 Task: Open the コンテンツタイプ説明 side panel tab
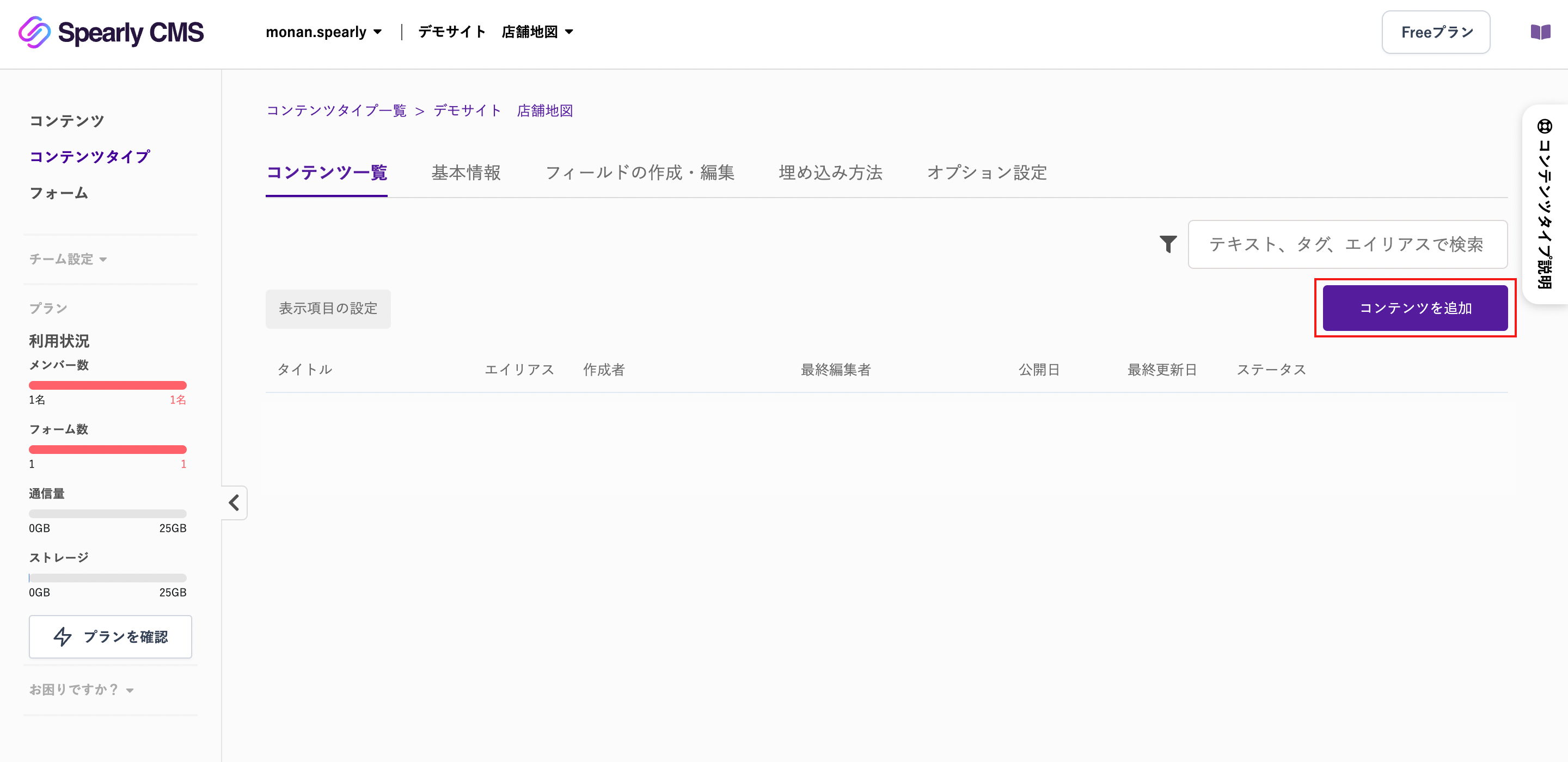tap(1545, 204)
